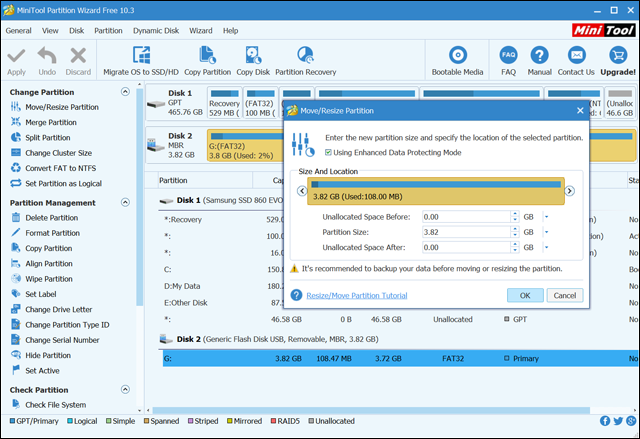Screen dimensions: 640x439
Task: Confirm resize with OK button
Action: (525, 295)
